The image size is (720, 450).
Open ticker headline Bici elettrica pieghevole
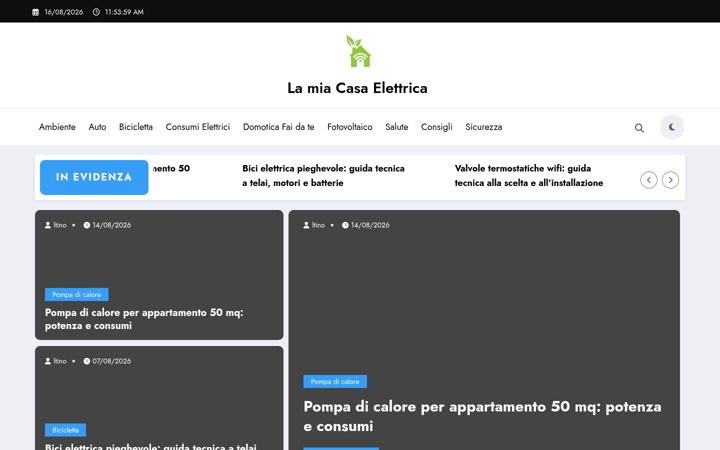pyautogui.click(x=323, y=175)
